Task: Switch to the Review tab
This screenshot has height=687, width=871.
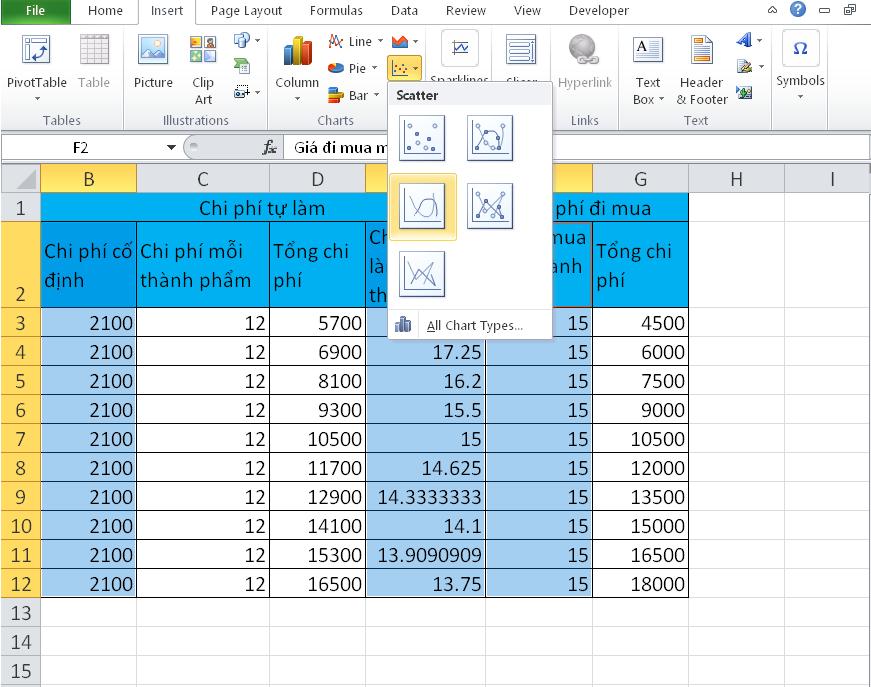Action: pyautogui.click(x=465, y=11)
